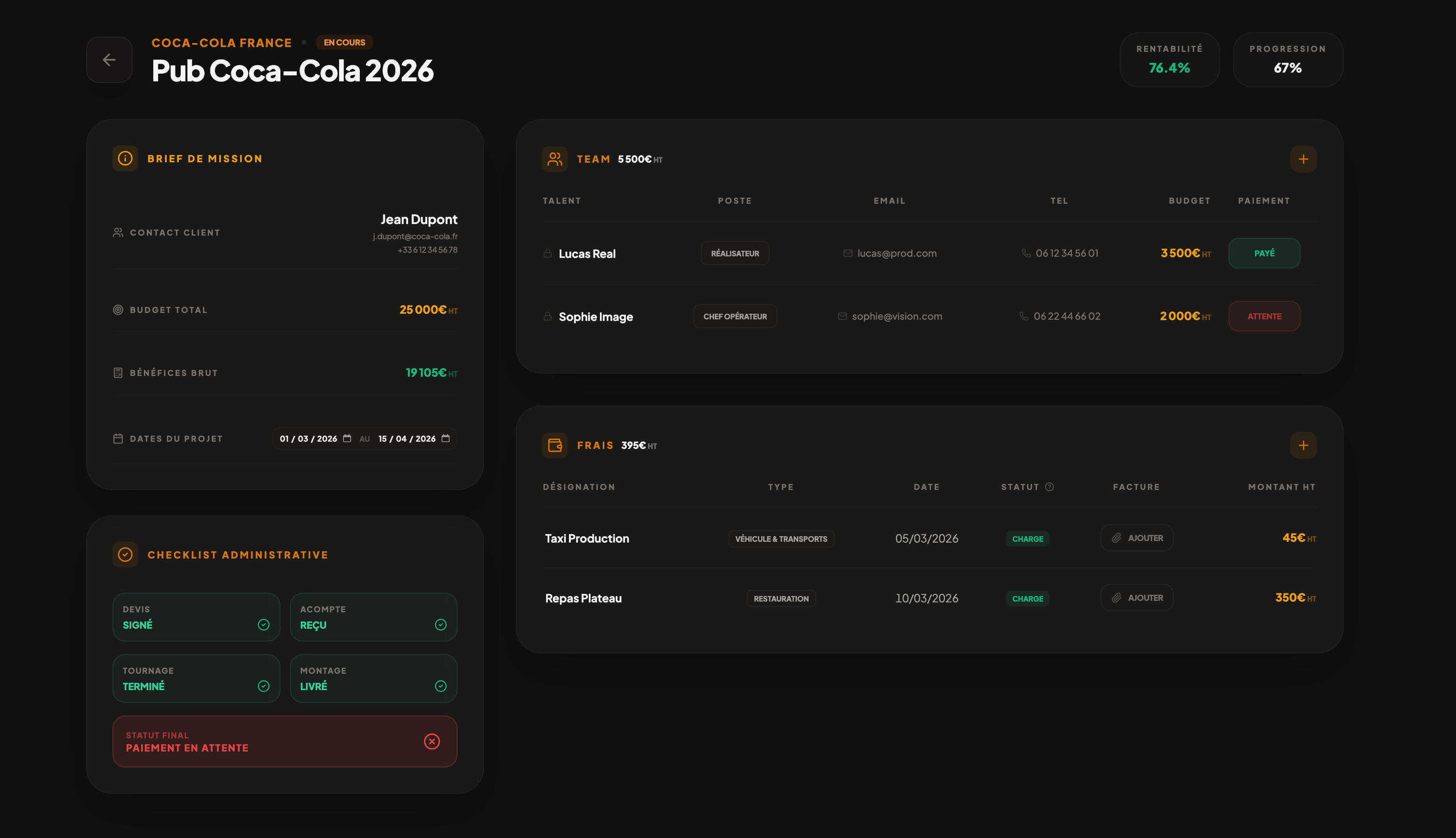Open the Payé payment status for Lucas
Viewport: 1456px width, 838px height.
tap(1264, 253)
